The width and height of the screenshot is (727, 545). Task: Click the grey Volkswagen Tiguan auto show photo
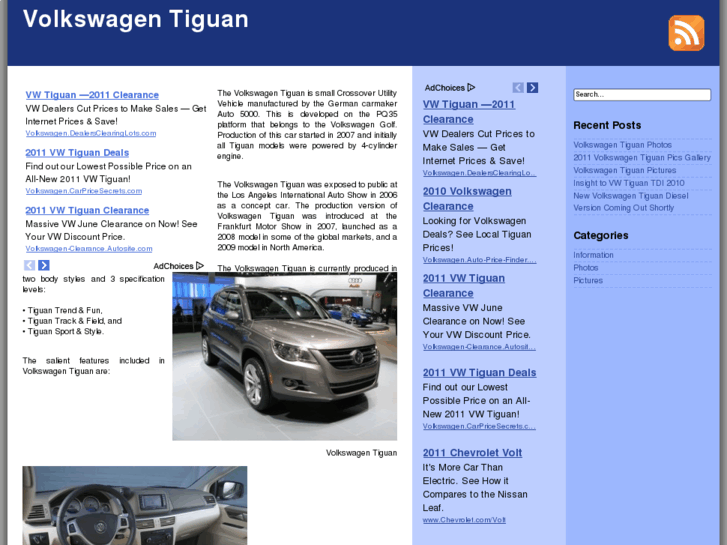[285, 356]
